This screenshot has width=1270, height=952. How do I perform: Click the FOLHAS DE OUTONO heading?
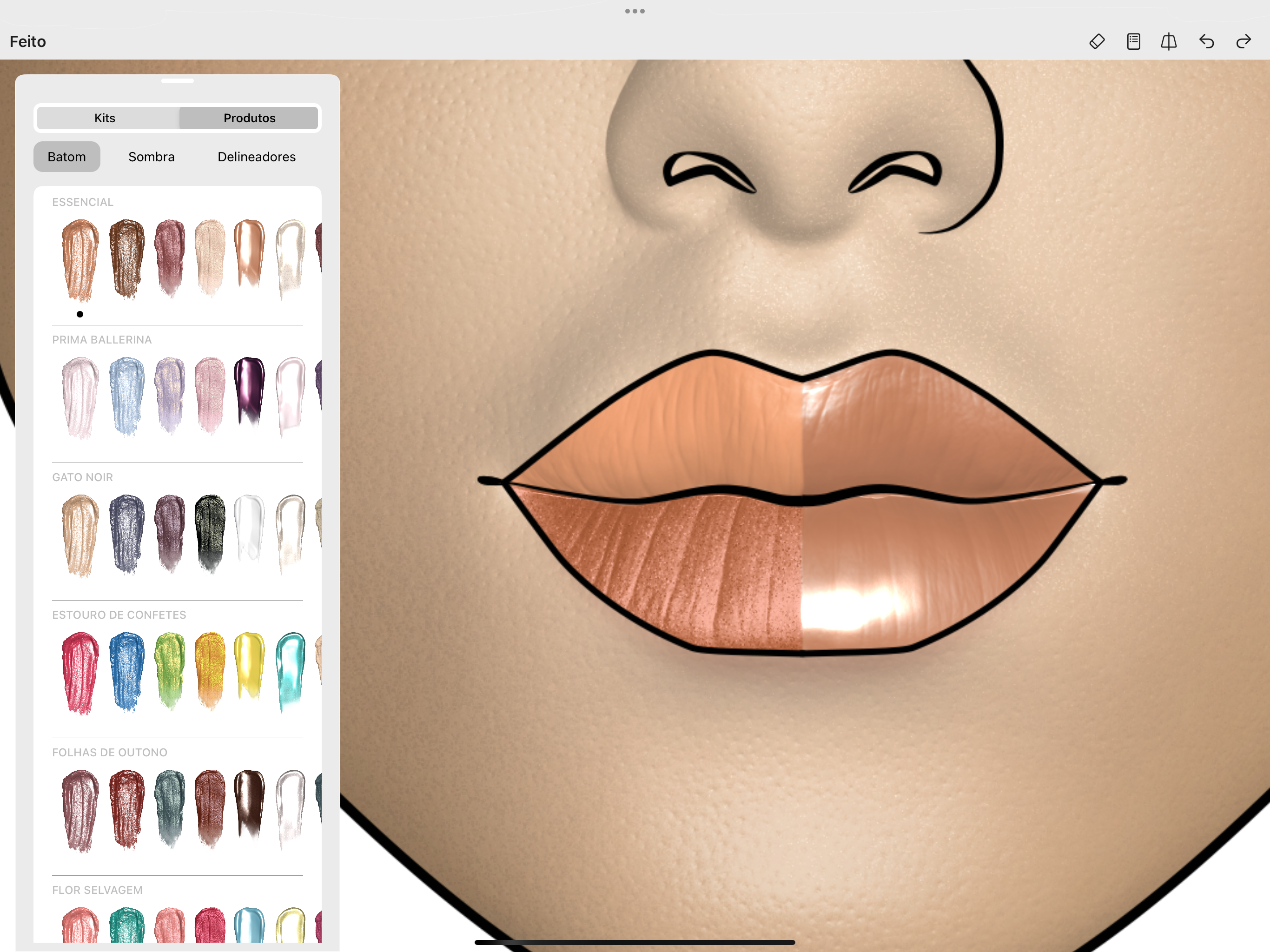click(x=110, y=752)
